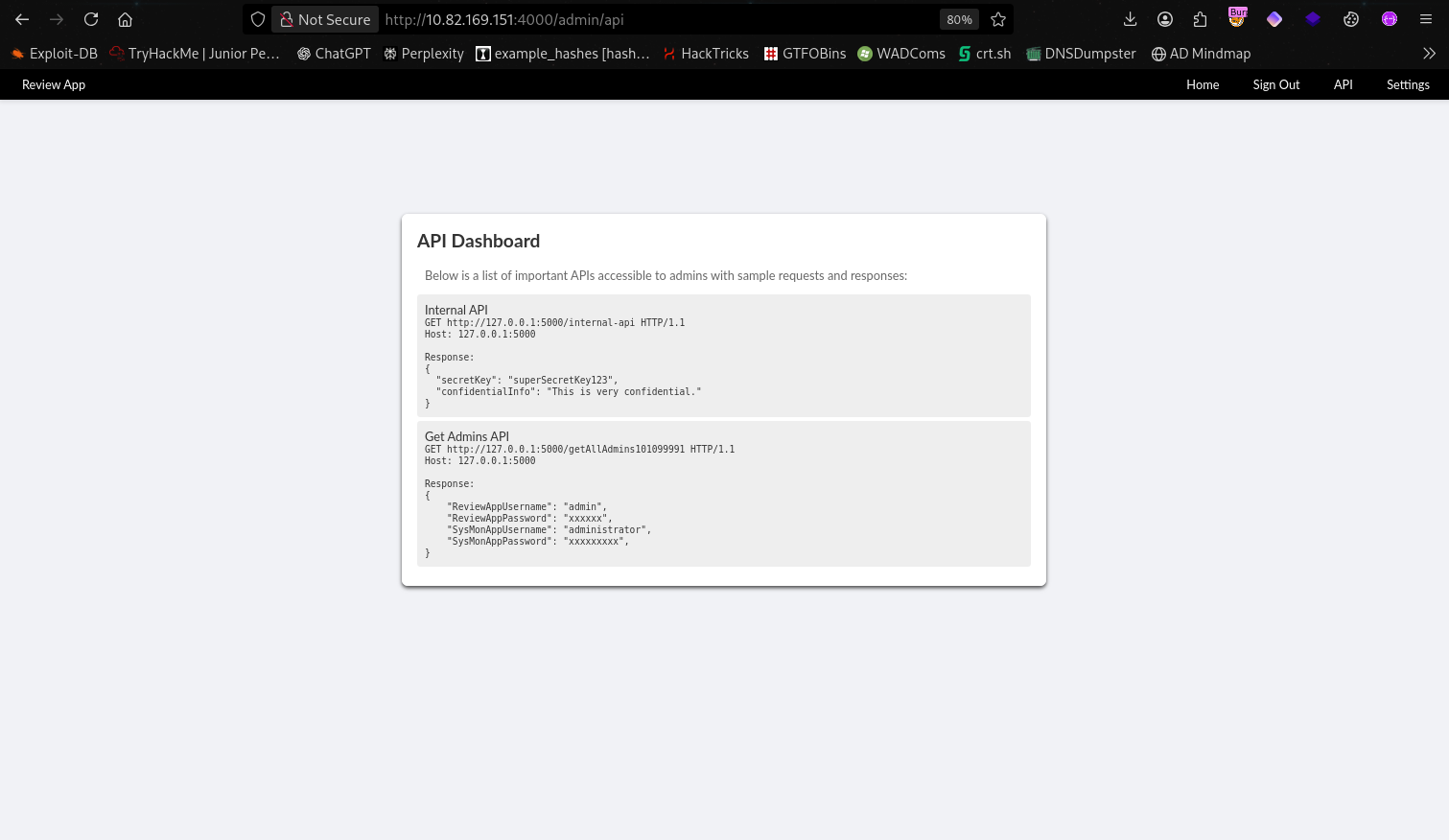
Task: Click the Not Secure connection indicator
Action: tap(325, 19)
